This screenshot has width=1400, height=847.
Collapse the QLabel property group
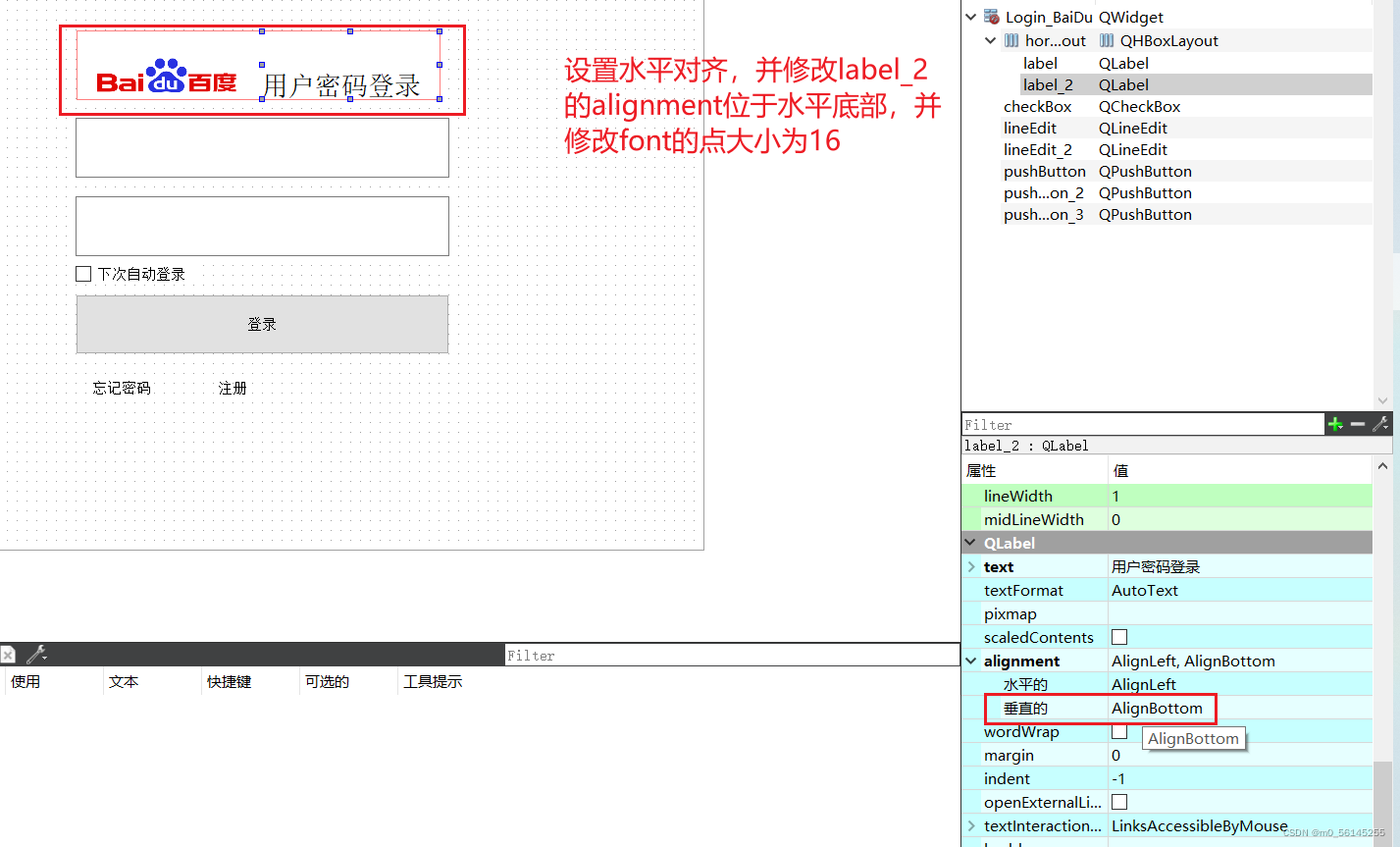(x=971, y=543)
